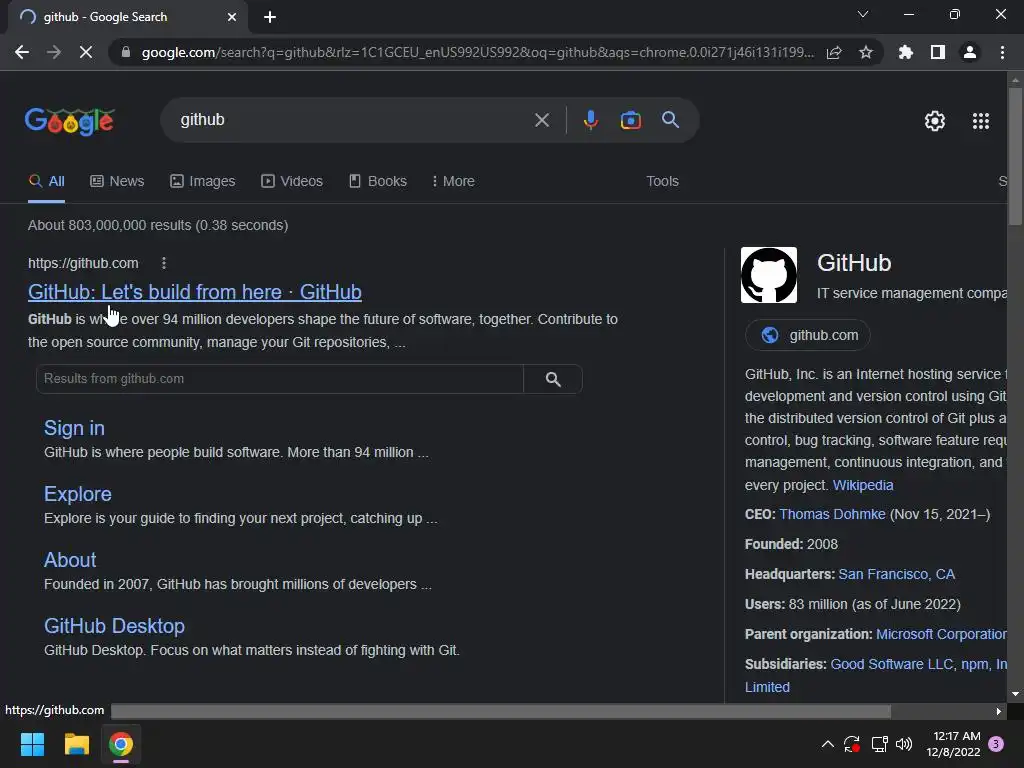
Task: Select the All results tab
Action: 46,182
